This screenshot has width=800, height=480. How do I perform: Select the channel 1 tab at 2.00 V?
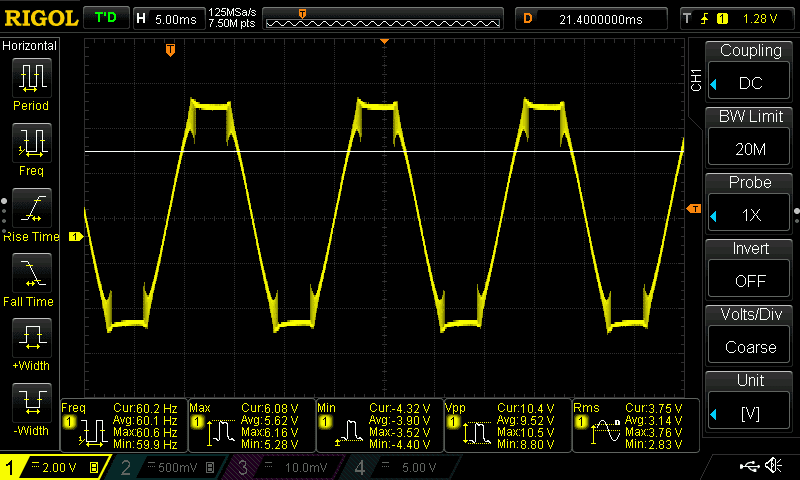tap(54, 467)
